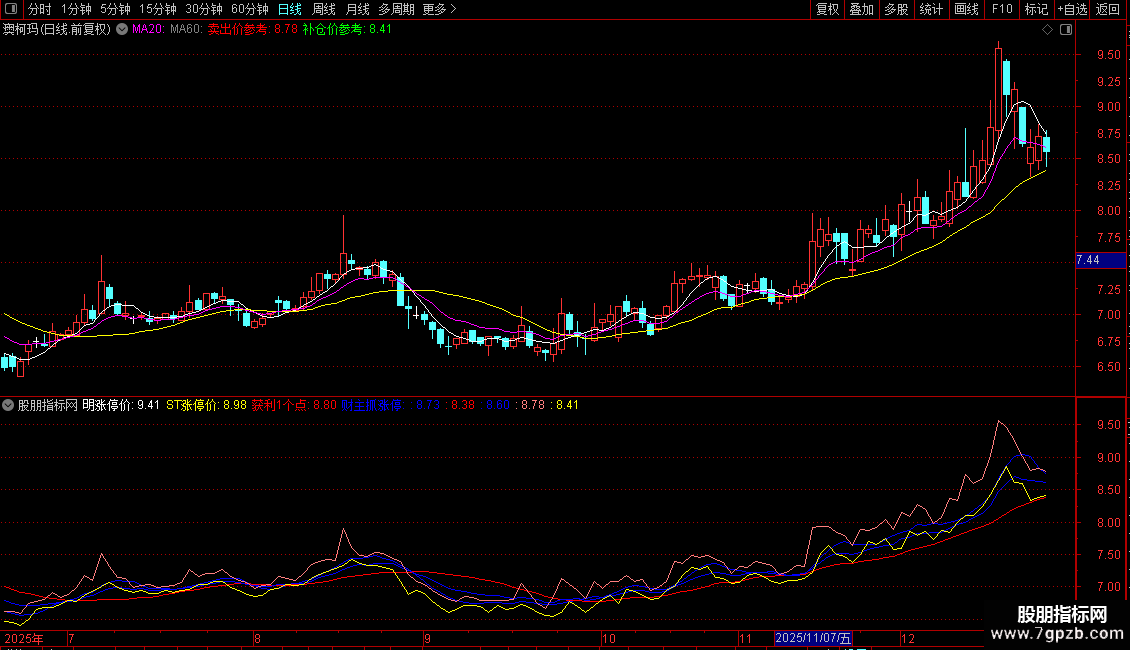Select the 日线 daily tab
Screen dimensions: 1130x650
coord(290,9)
